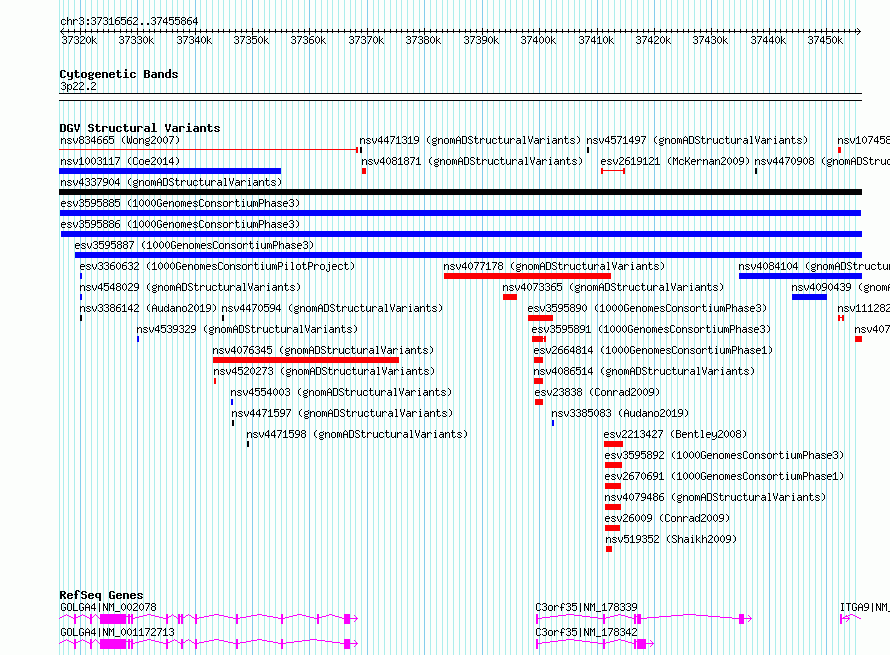890x655 pixels.
Task: Click the esv2213427 (Bentley2008) label
Action: coord(675,434)
